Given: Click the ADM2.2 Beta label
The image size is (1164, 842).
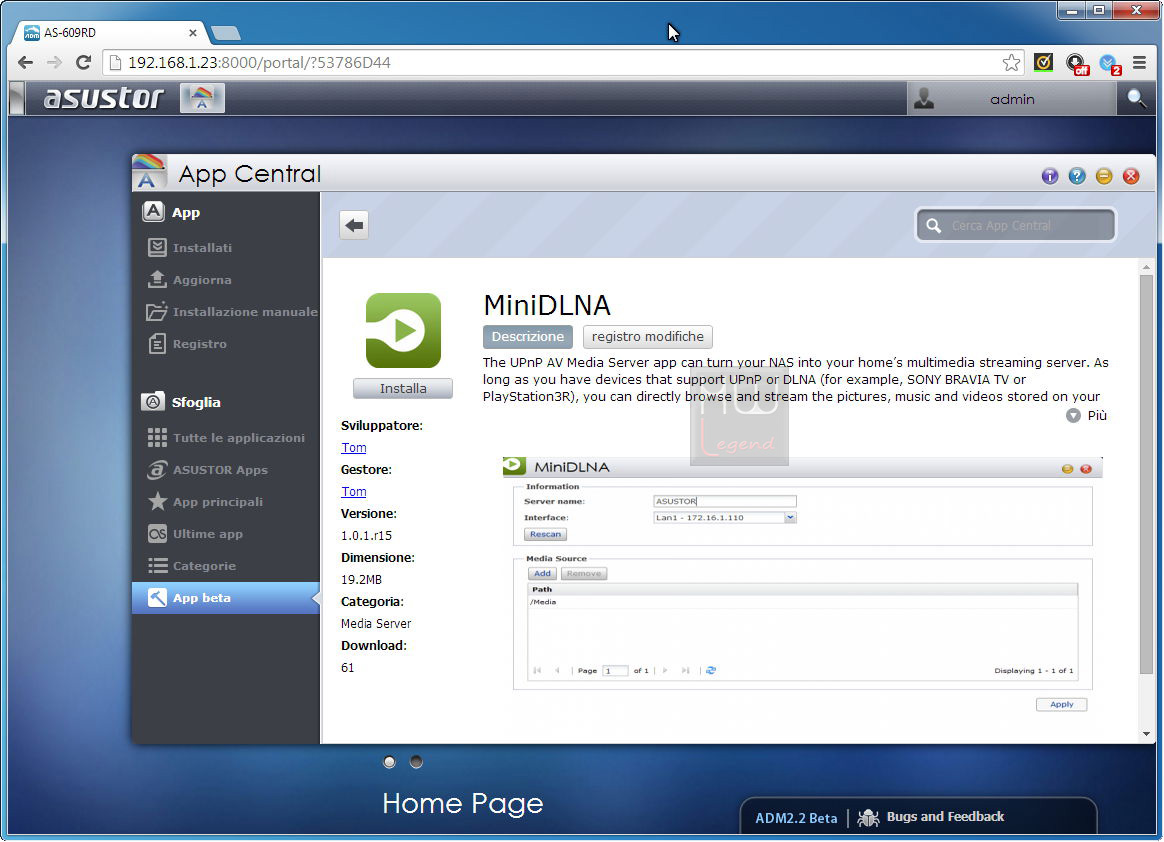Looking at the screenshot, I should tap(796, 818).
